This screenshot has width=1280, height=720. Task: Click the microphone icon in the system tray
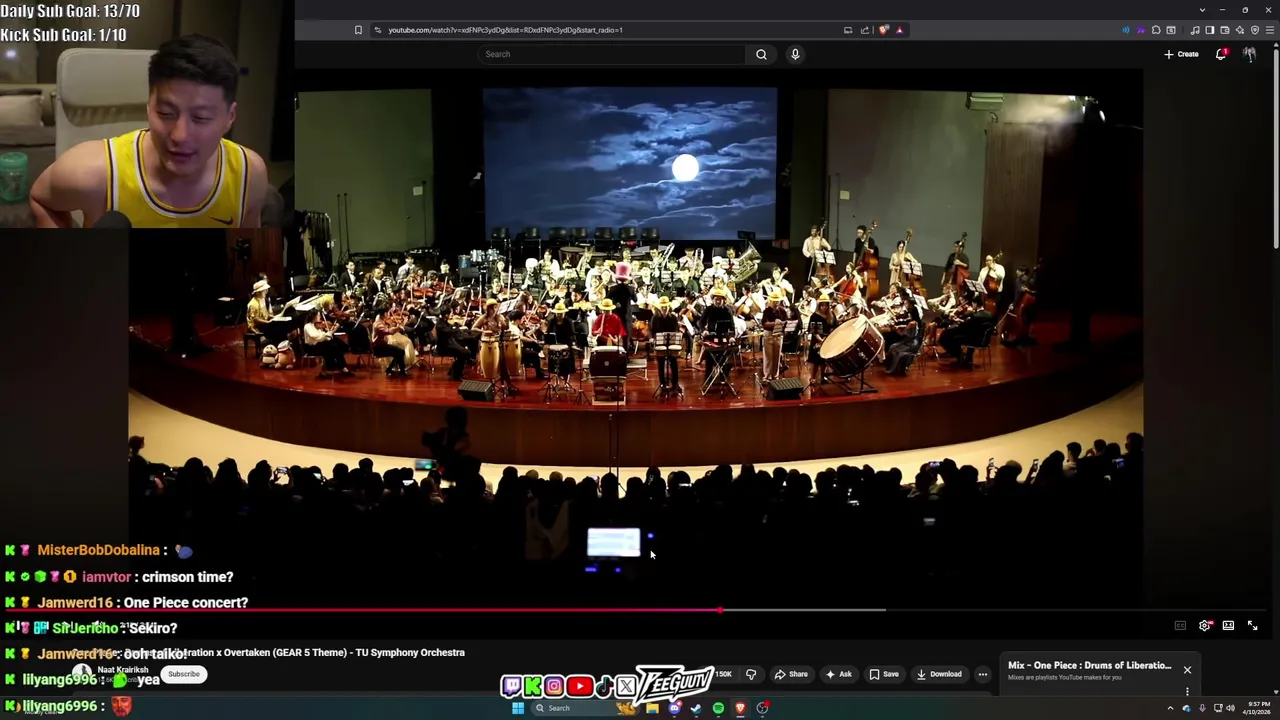coord(1202,708)
